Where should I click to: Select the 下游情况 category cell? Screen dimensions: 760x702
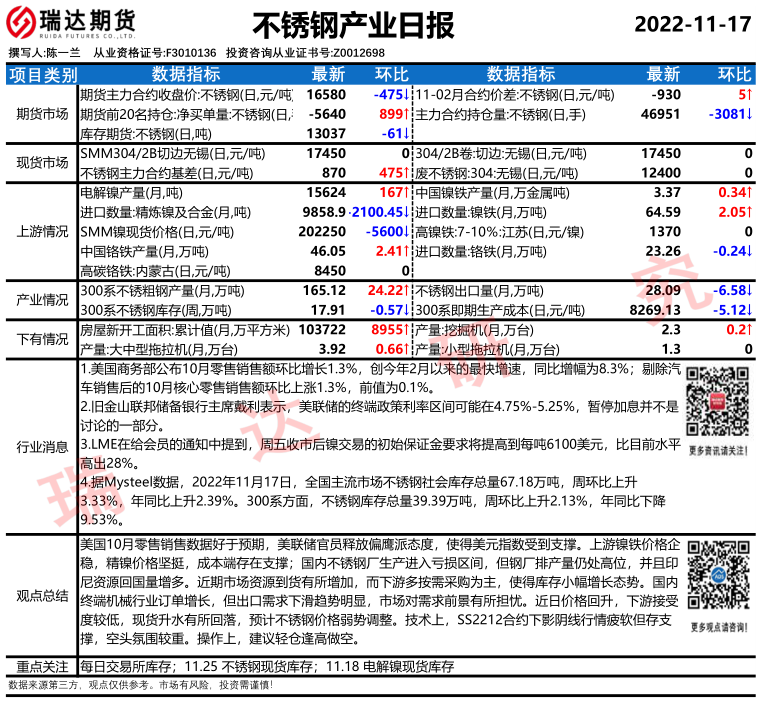pos(41,339)
